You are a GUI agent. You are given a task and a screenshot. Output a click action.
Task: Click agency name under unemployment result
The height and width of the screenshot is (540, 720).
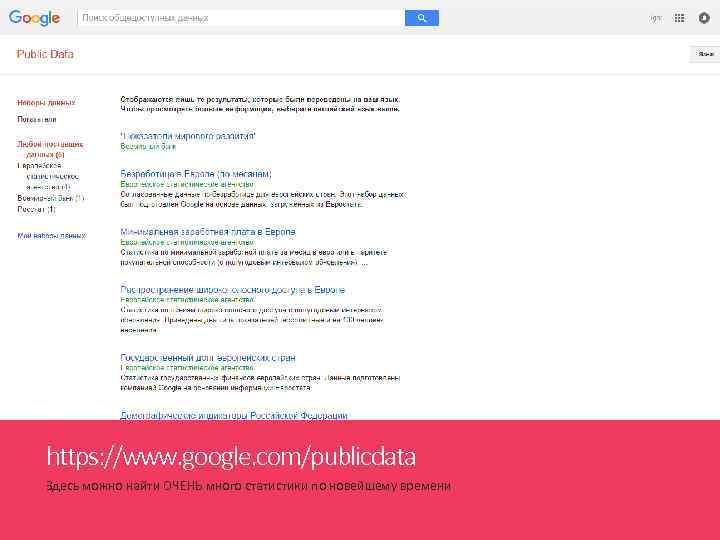187,184
